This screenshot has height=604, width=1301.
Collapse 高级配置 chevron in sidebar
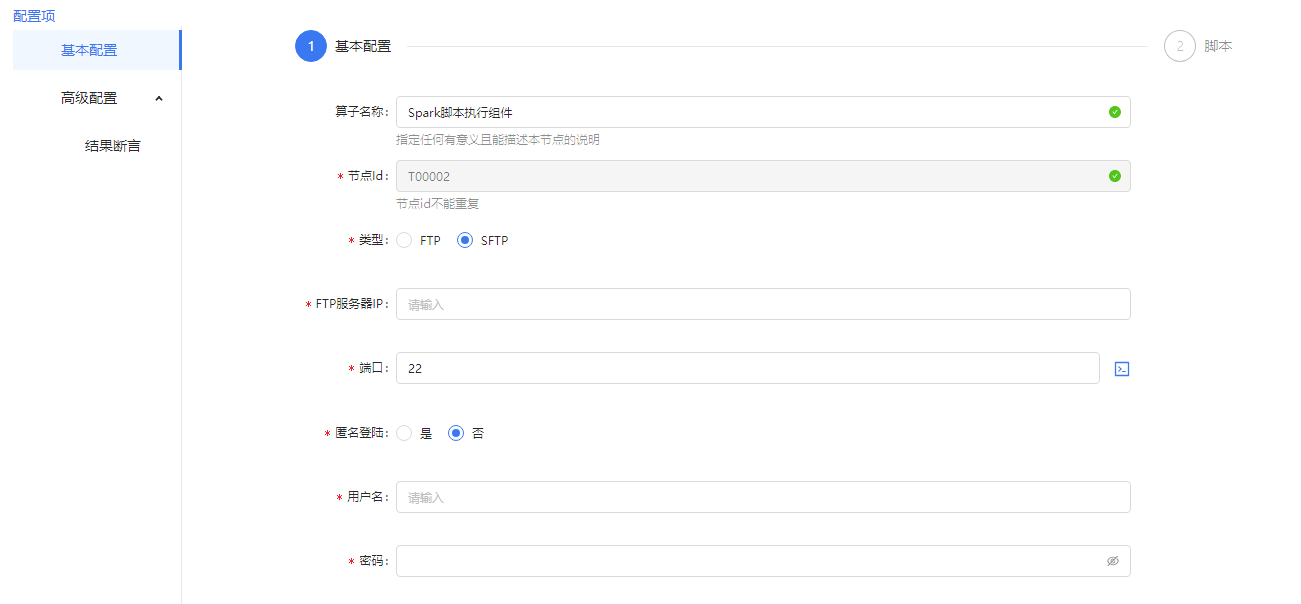tap(159, 98)
